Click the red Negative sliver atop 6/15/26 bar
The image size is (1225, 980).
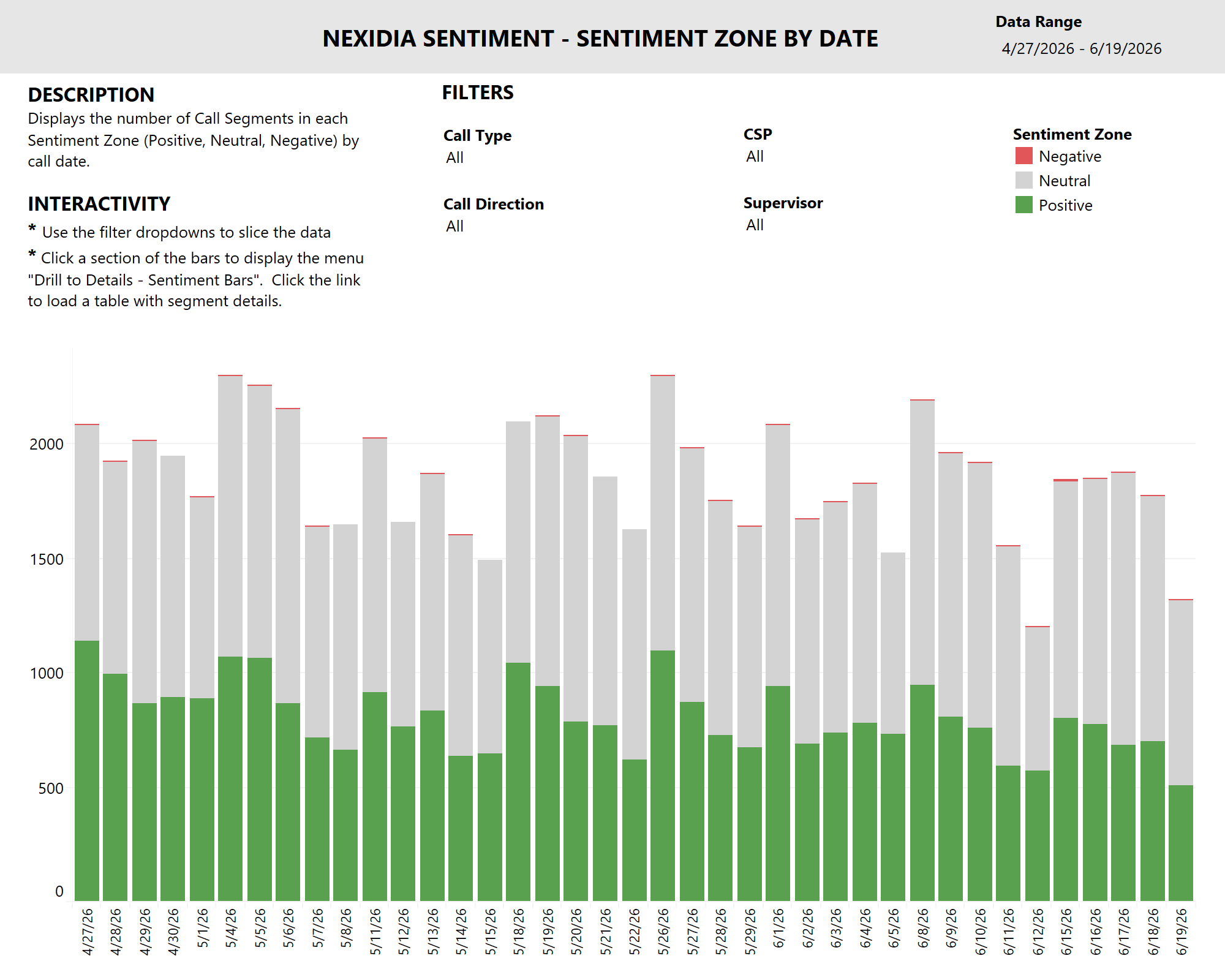click(1066, 480)
